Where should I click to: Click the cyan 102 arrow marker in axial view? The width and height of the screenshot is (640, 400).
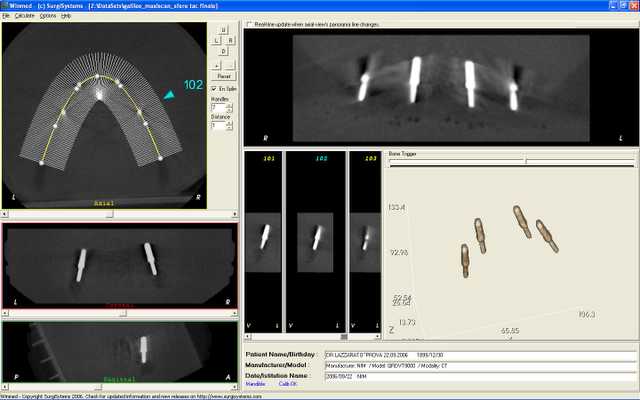(169, 95)
